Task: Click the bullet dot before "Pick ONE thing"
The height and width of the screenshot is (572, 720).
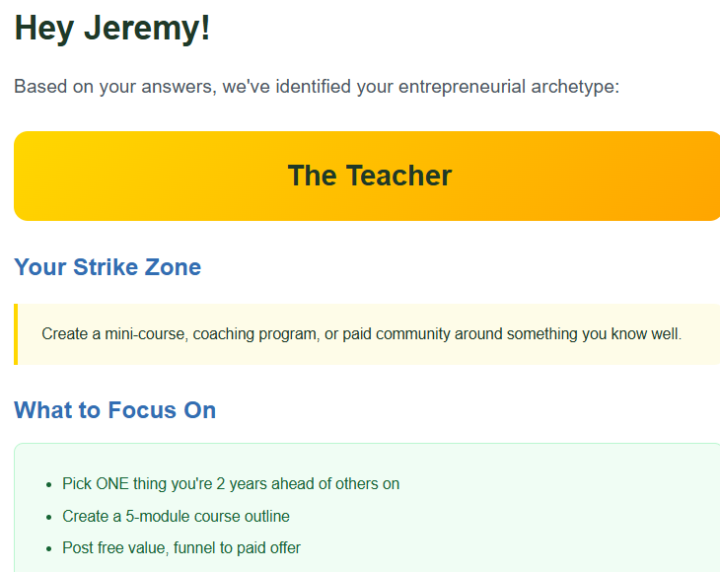Action: point(49,484)
